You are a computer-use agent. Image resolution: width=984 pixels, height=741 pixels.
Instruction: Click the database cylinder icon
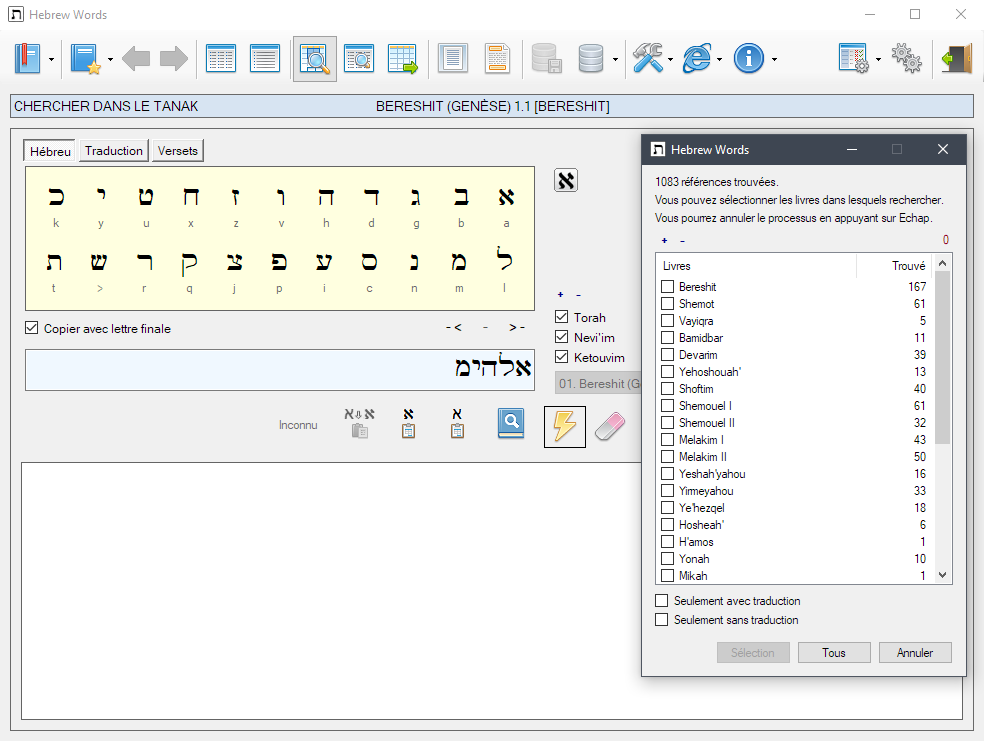point(591,59)
